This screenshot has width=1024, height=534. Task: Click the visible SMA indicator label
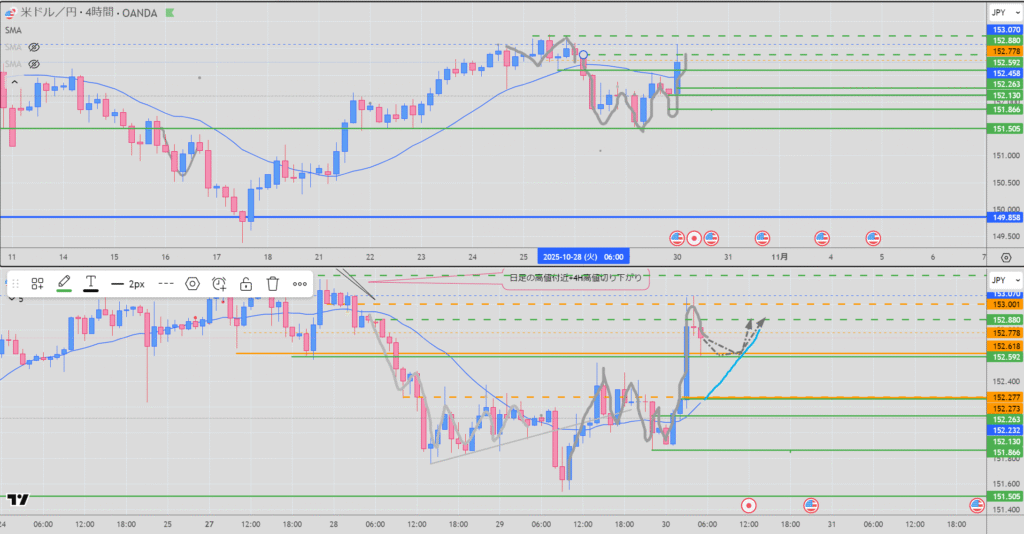pyautogui.click(x=13, y=30)
